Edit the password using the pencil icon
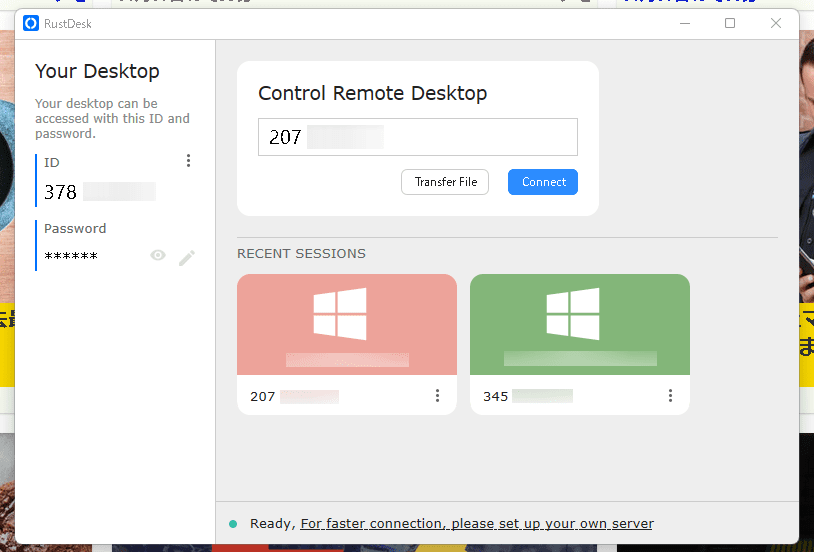814x552 pixels. pos(187,257)
